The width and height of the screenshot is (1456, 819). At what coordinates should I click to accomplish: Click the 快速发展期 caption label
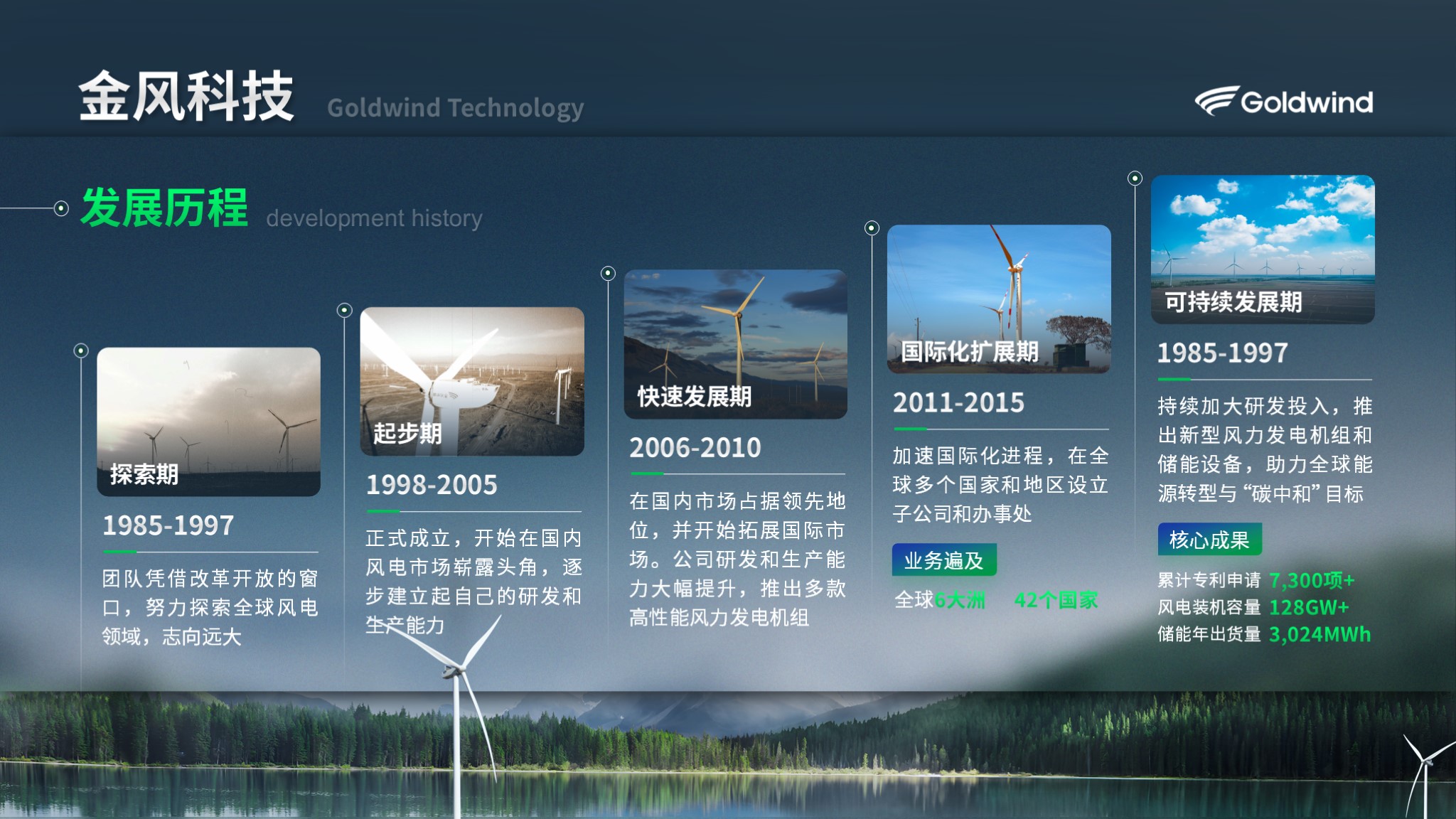pyautogui.click(x=695, y=396)
